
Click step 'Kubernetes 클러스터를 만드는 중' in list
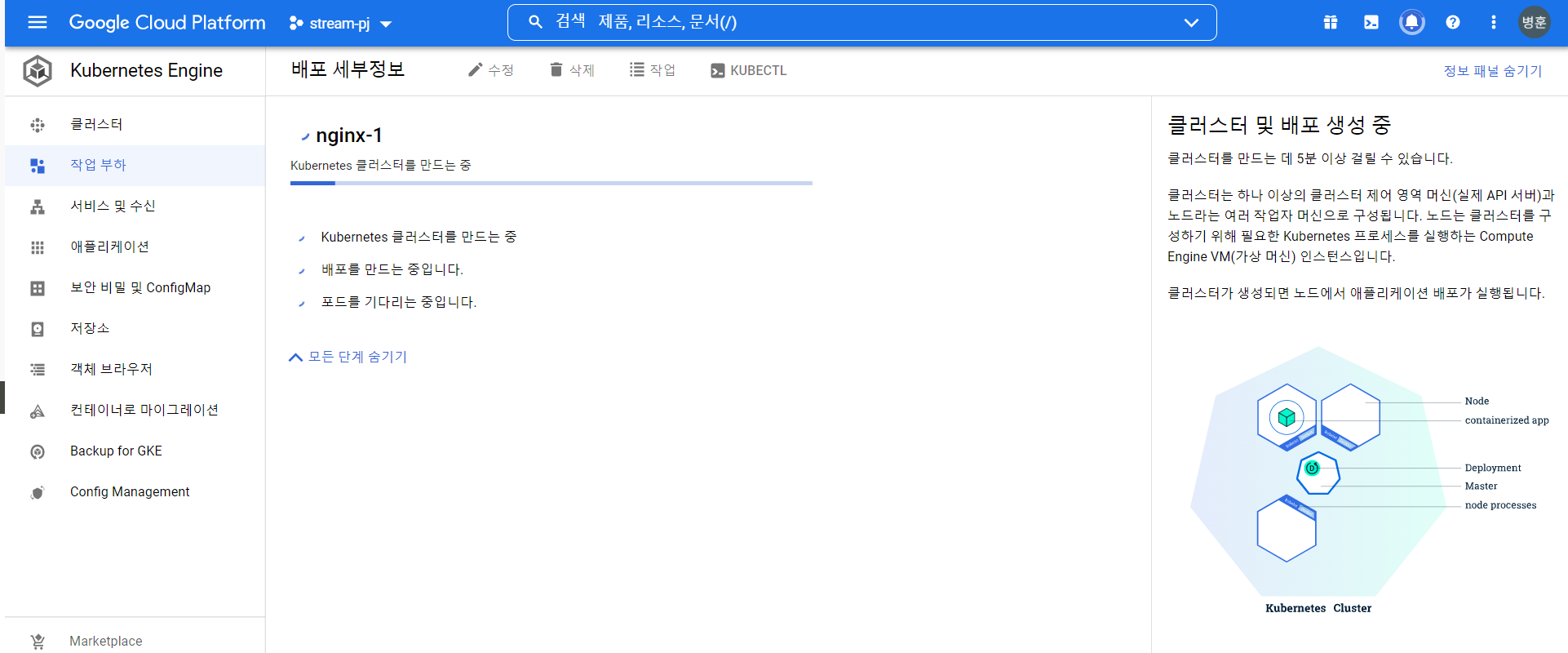[x=419, y=237]
